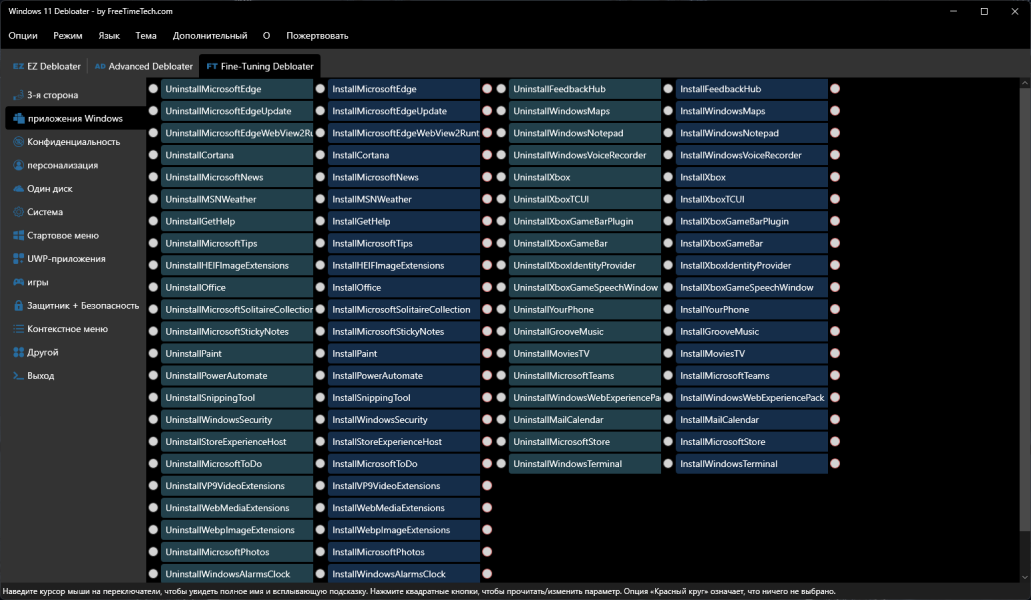This screenshot has width=1031, height=600.
Task: Select radio button before InstallYourPhone
Action: tap(668, 310)
